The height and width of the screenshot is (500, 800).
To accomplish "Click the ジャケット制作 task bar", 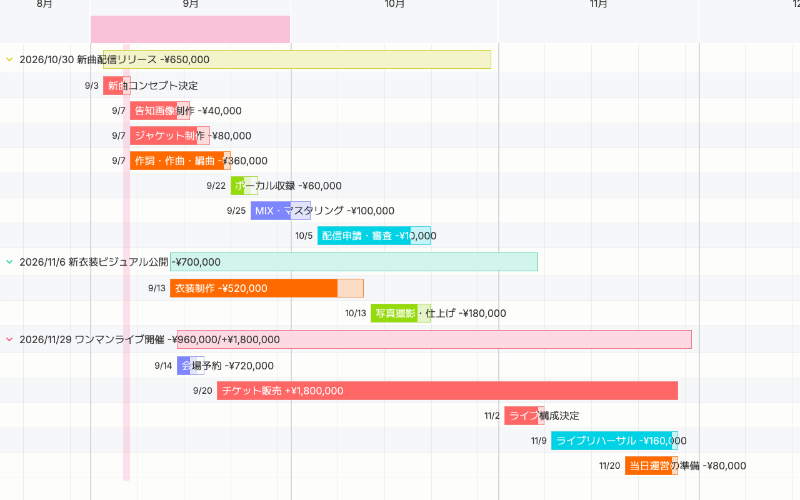I will click(170, 136).
